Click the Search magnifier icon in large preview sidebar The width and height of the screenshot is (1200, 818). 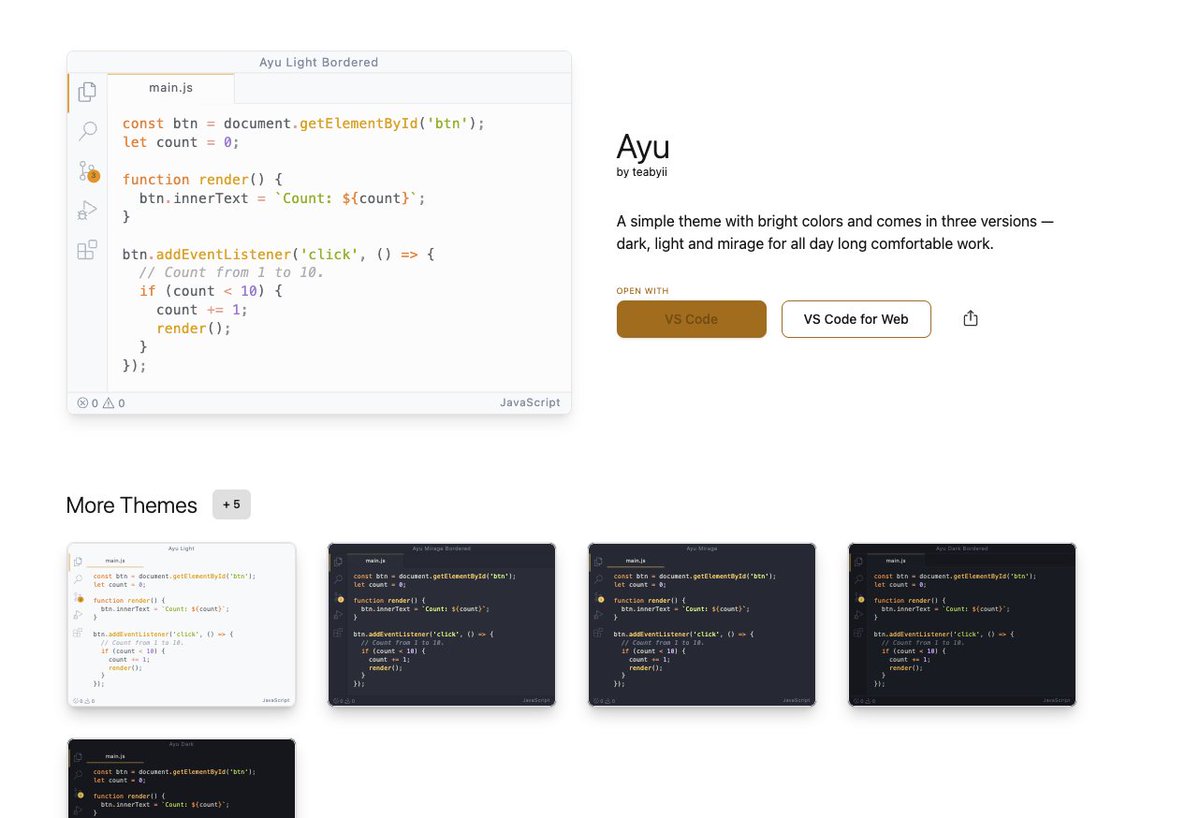pyautogui.click(x=87, y=131)
